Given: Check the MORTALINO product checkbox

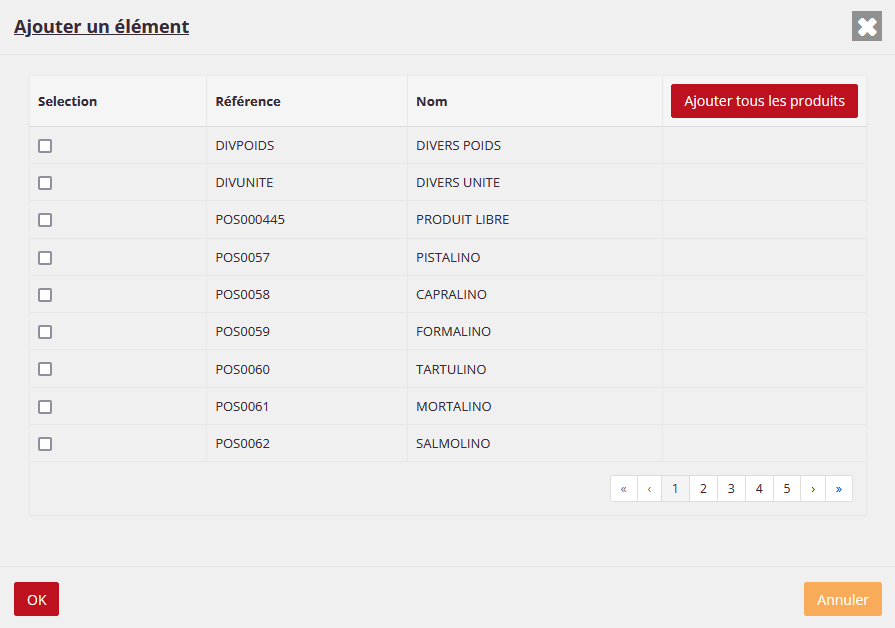Looking at the screenshot, I should (x=45, y=407).
